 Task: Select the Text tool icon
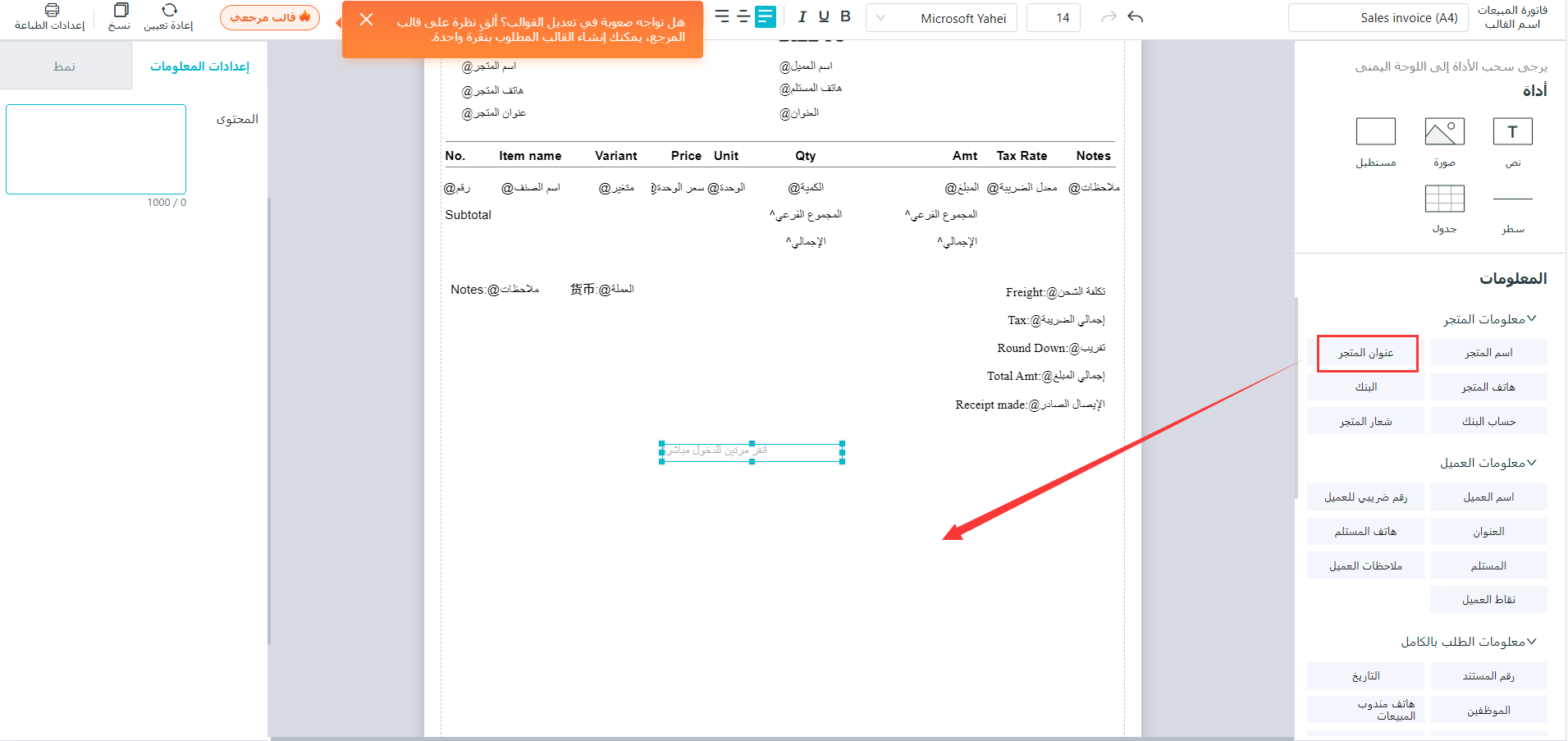tap(1512, 132)
